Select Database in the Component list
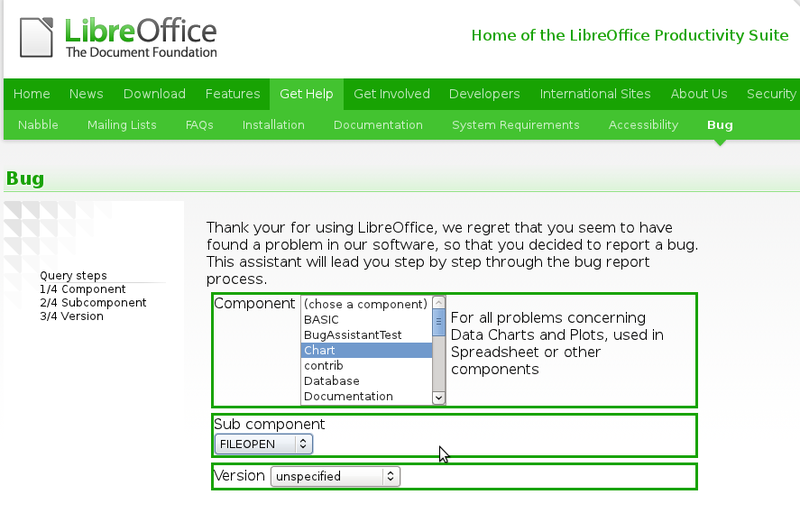The image size is (800, 522). pos(331,381)
